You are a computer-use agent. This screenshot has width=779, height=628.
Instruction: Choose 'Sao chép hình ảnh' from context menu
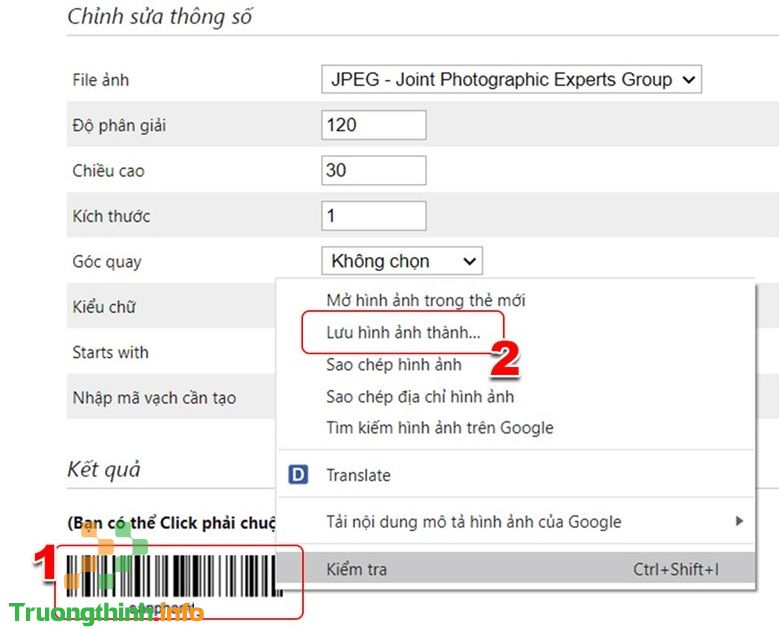[x=394, y=365]
